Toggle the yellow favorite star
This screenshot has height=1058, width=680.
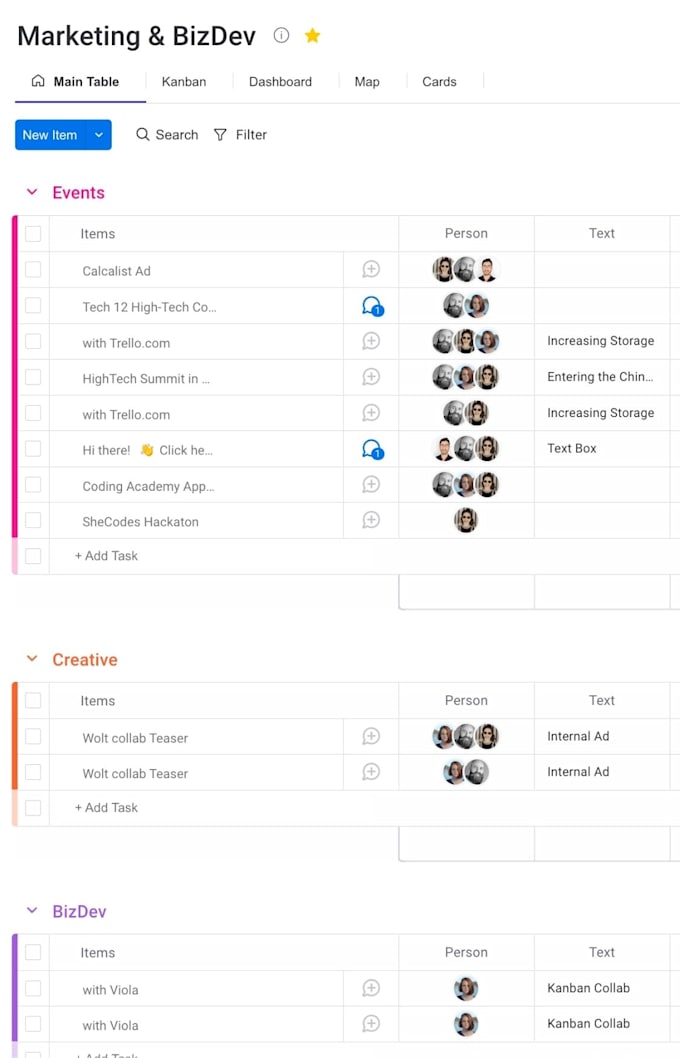[312, 35]
